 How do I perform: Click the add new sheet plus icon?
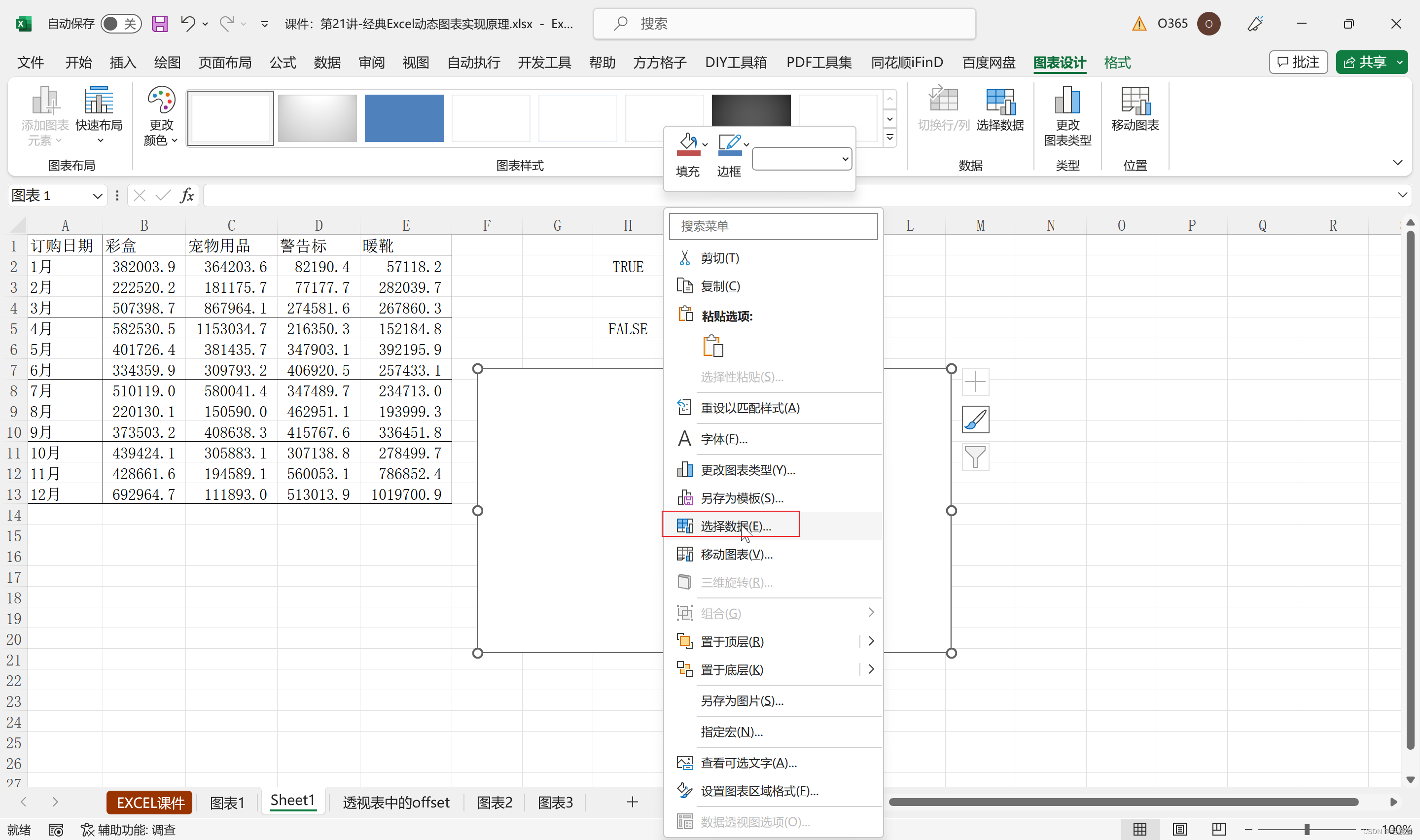[632, 802]
